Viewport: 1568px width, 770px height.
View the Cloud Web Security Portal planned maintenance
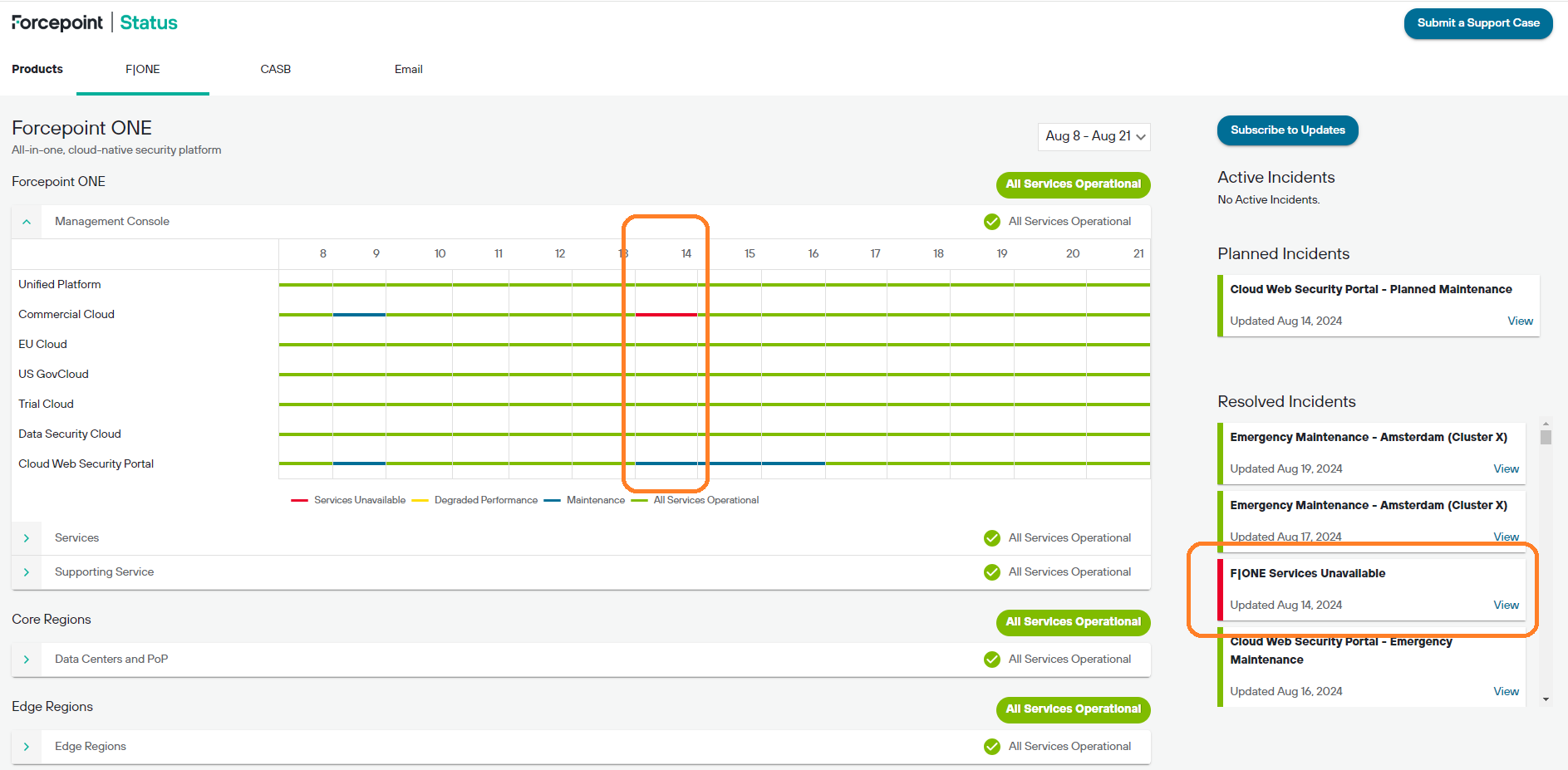pyautogui.click(x=1520, y=321)
